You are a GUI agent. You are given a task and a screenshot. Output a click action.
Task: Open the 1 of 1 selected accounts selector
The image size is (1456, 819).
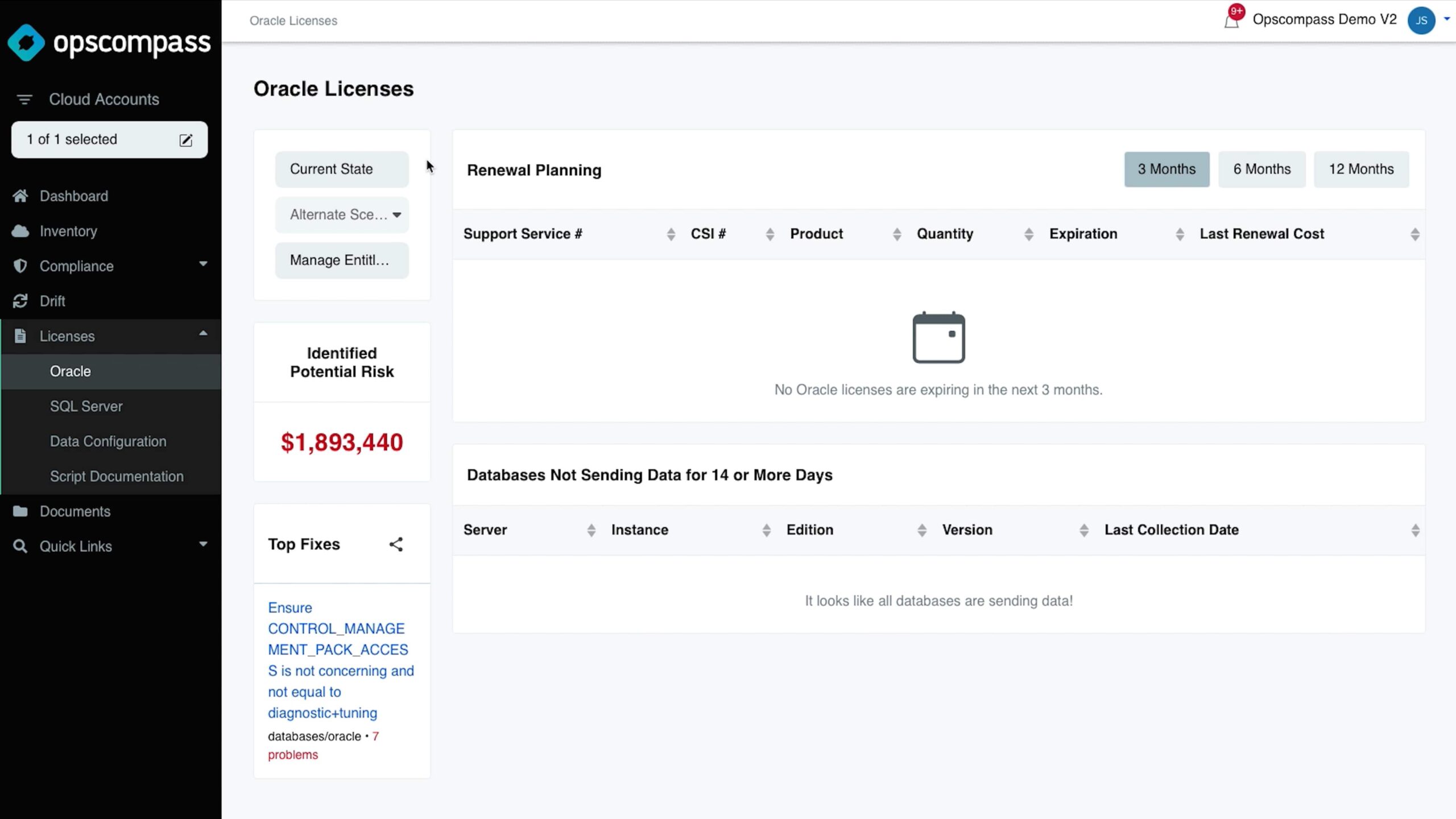[x=109, y=139]
